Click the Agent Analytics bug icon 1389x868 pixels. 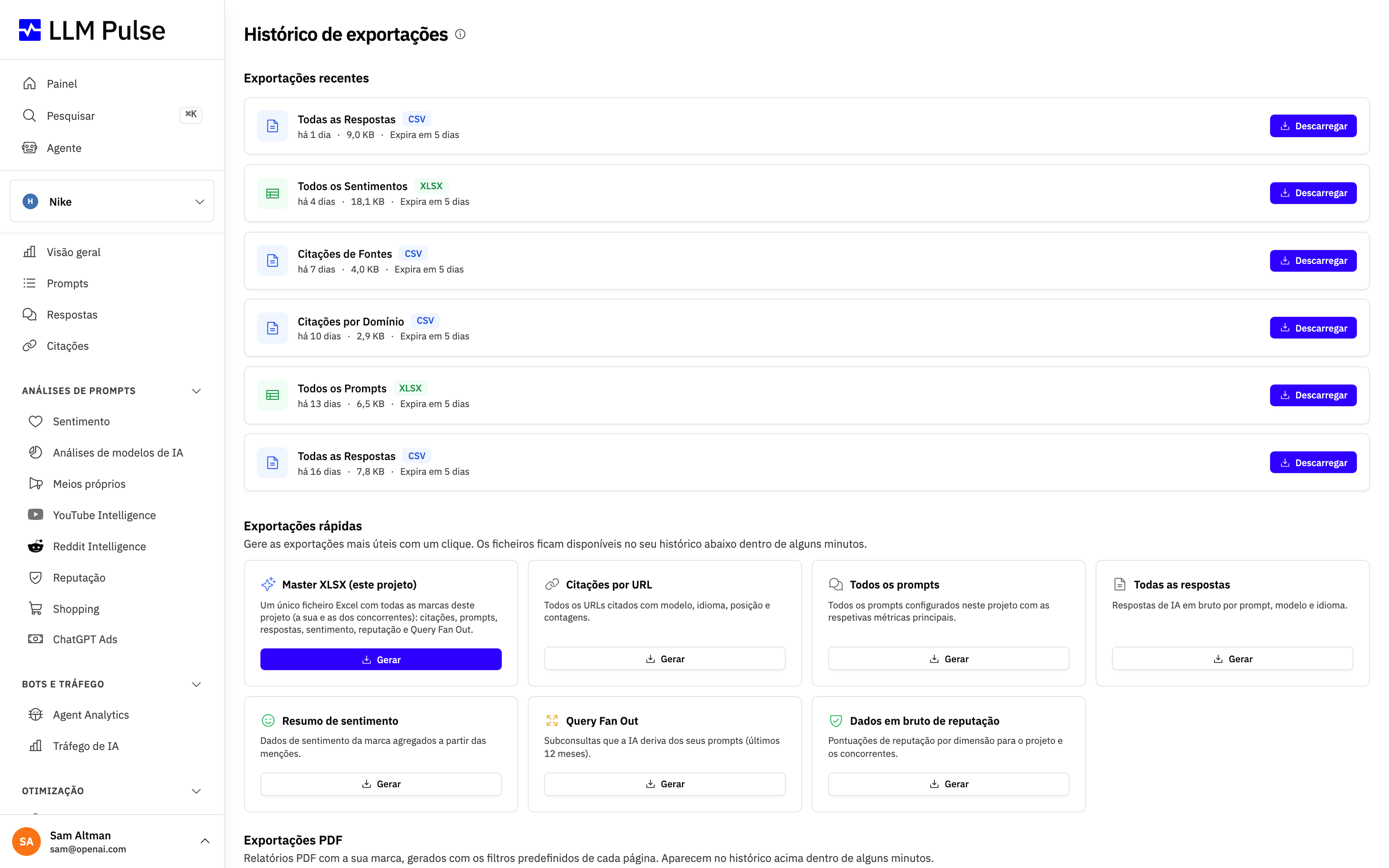[x=36, y=714]
